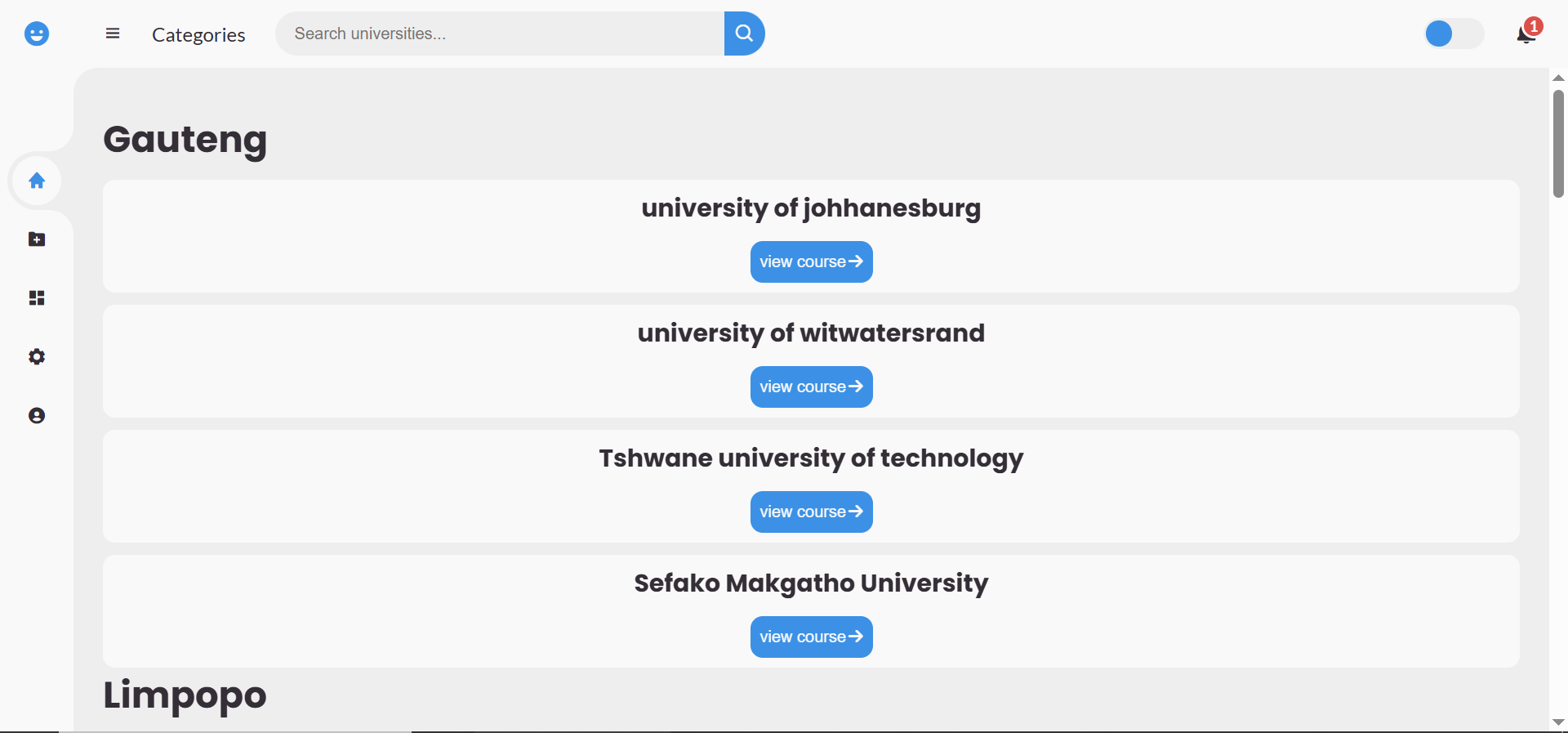Open the settings gear sidebar icon
Image resolution: width=1568 pixels, height=733 pixels.
(37, 357)
